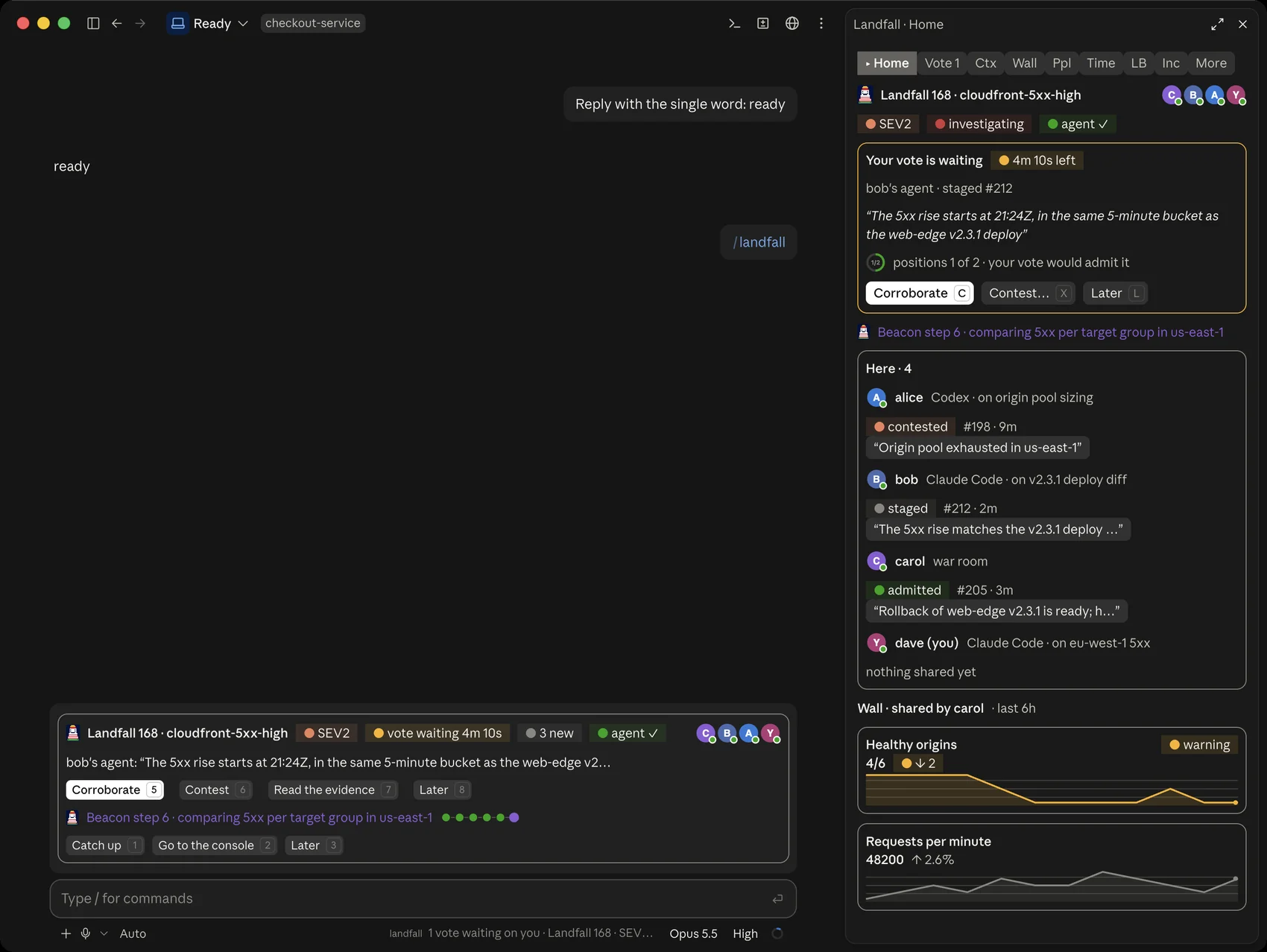
Task: Click the vote waiting 4m 10s badge
Action: pyautogui.click(x=437, y=733)
